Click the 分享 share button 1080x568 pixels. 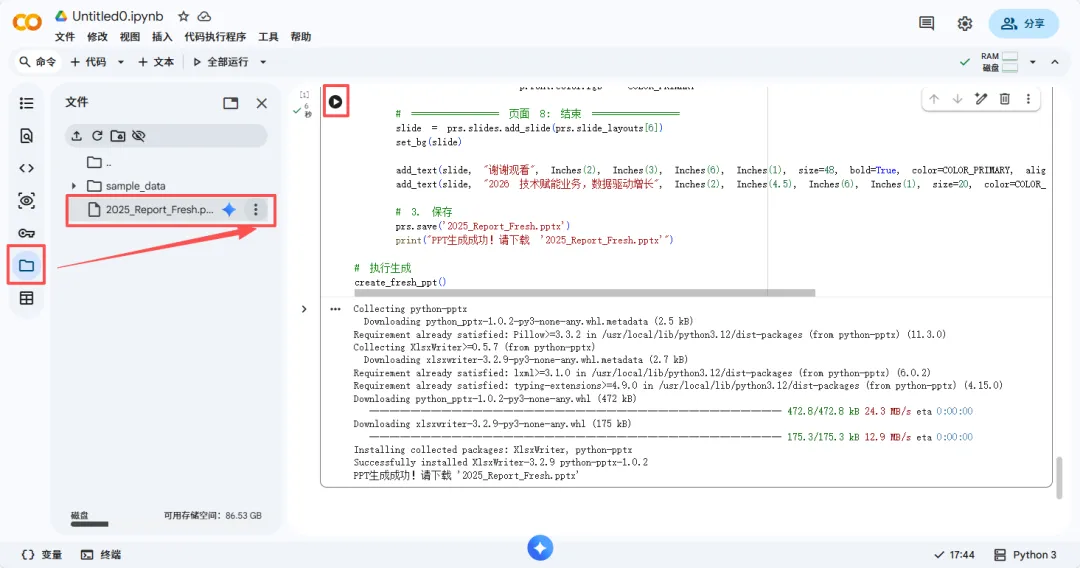(x=1024, y=23)
